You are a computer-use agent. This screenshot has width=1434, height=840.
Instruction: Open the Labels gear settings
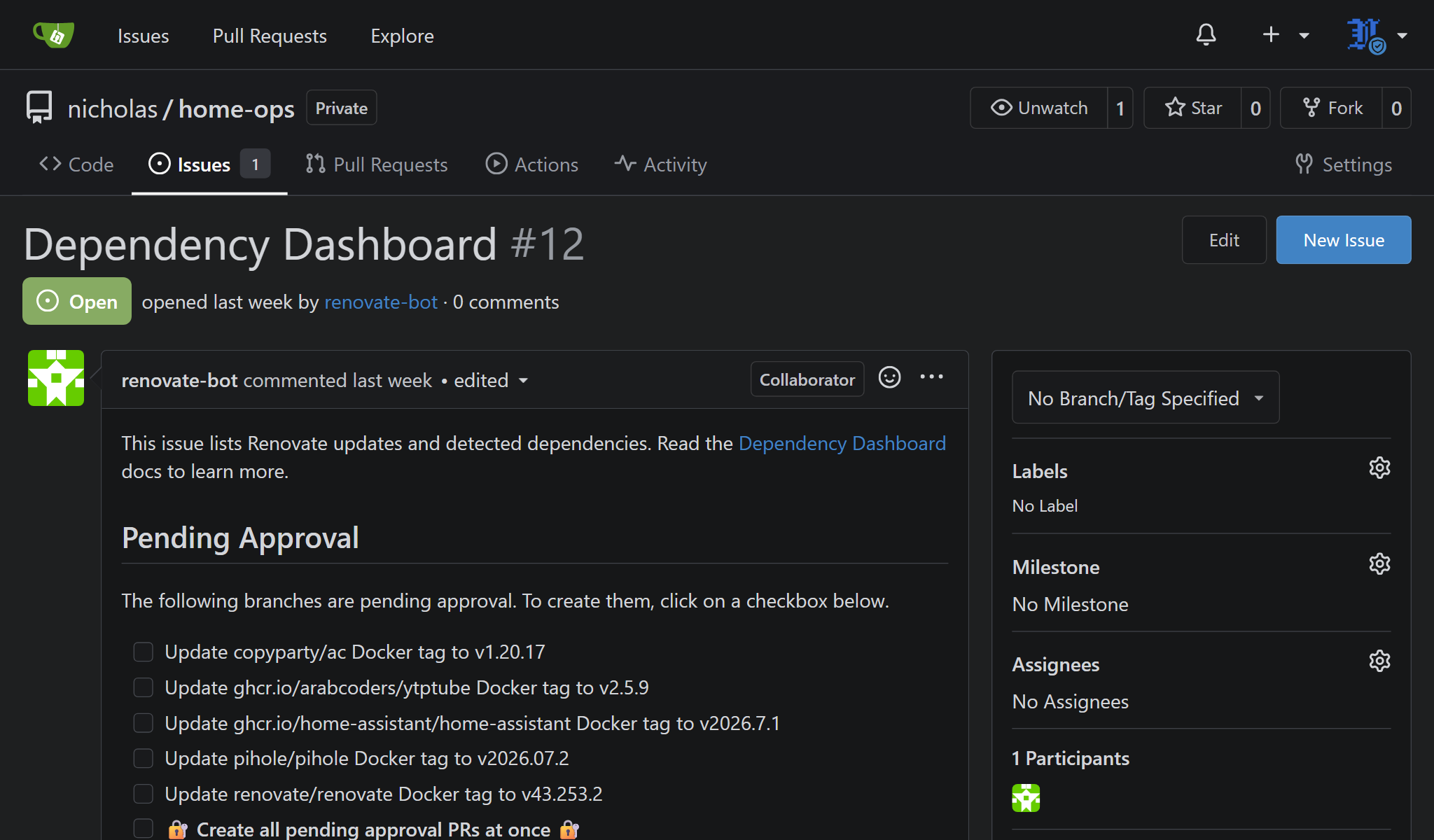pyautogui.click(x=1379, y=468)
